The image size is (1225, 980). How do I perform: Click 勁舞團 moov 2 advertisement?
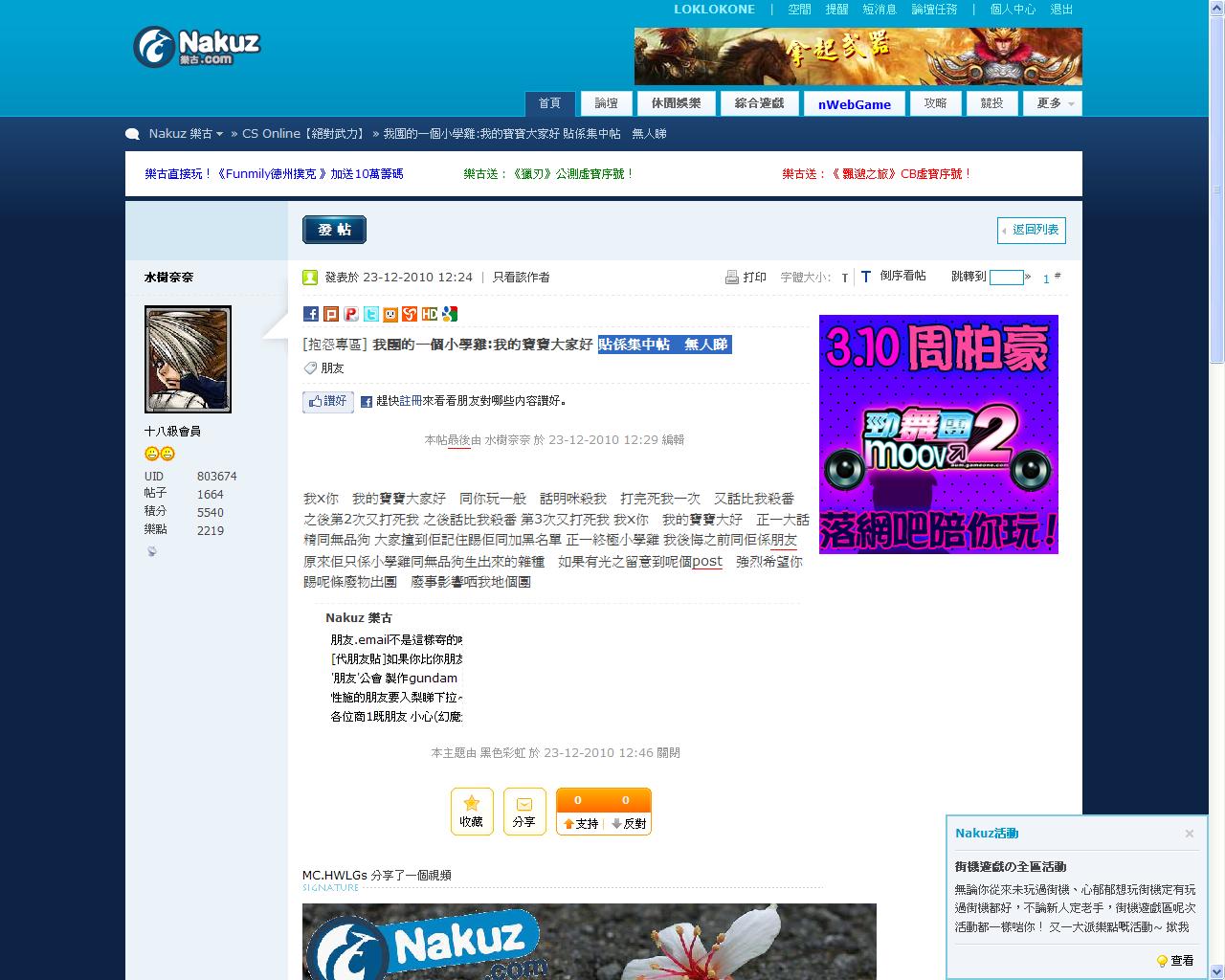click(939, 434)
